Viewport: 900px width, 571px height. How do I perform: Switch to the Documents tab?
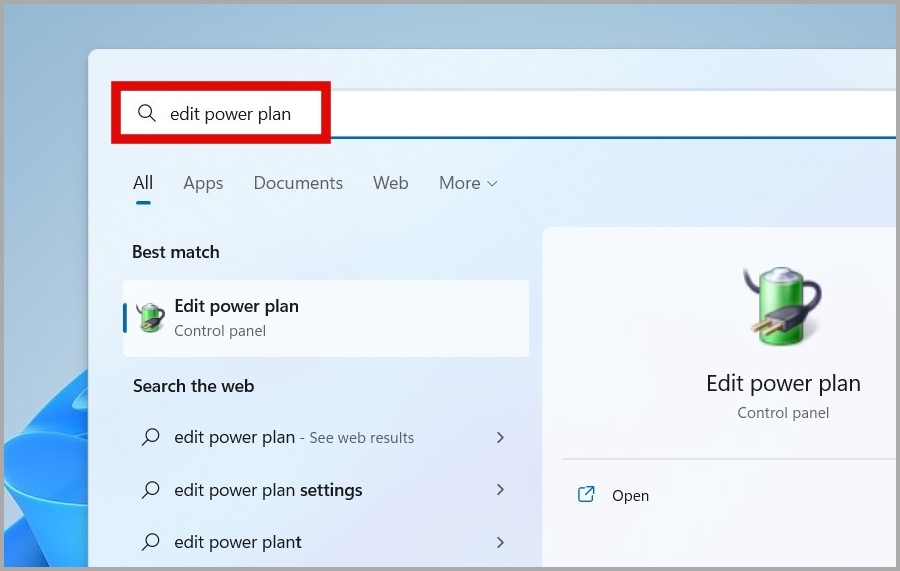(x=298, y=183)
